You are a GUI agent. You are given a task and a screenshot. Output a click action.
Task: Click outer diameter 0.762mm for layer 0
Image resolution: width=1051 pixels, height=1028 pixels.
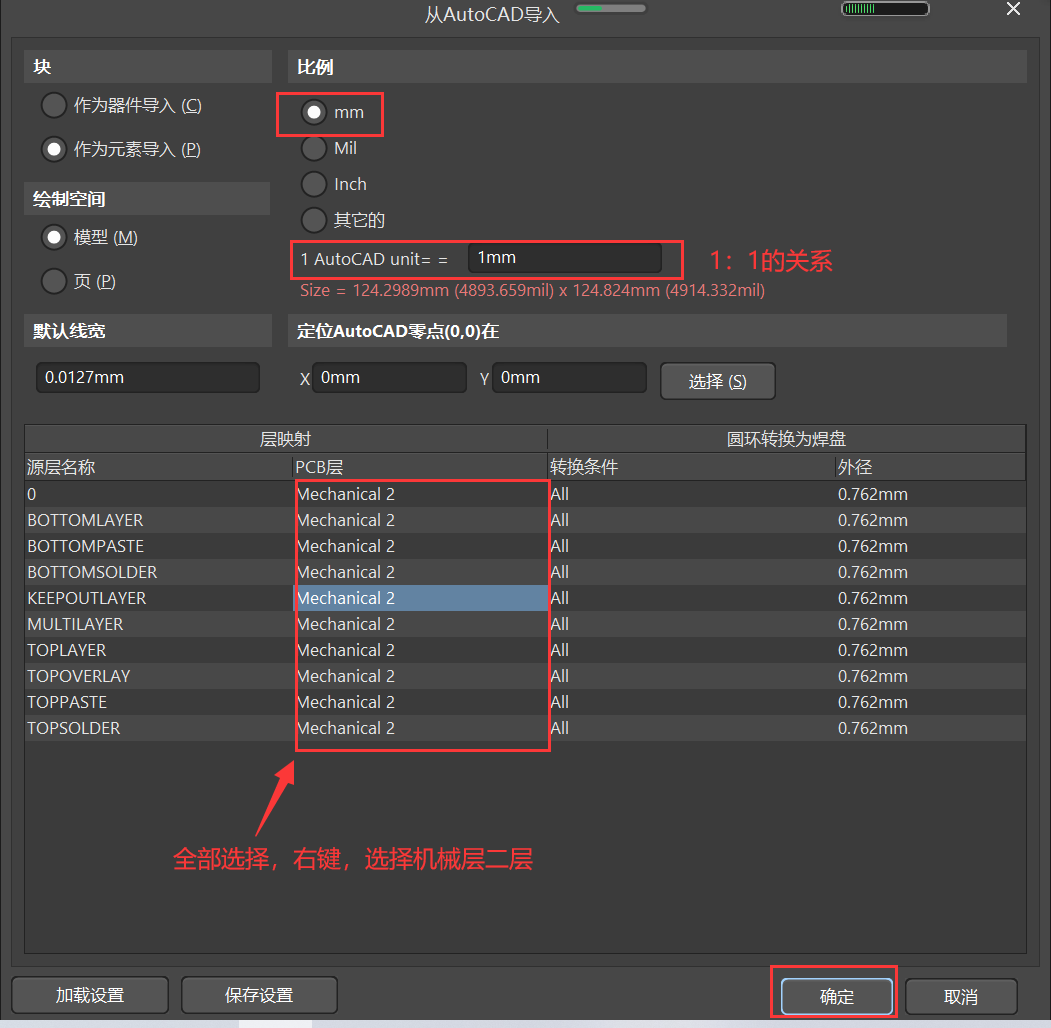(x=930, y=494)
